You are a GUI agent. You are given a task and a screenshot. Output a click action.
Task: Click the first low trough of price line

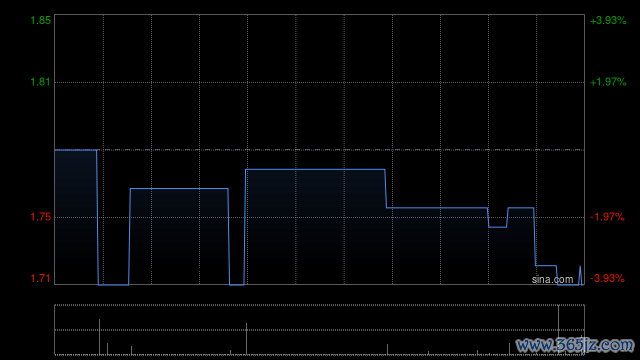(113, 284)
